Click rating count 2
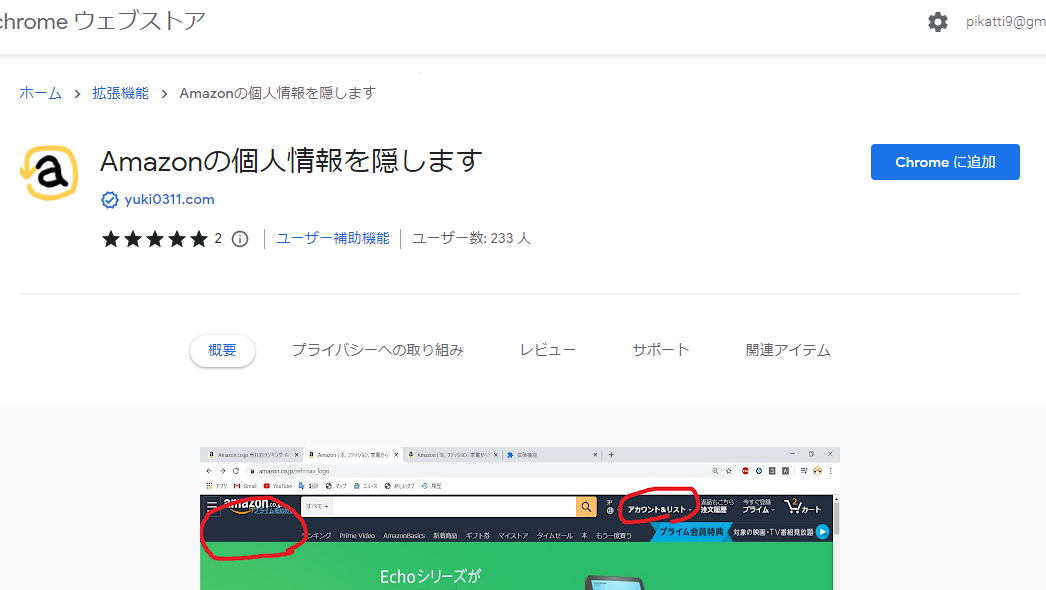This screenshot has width=1046, height=590. click(218, 238)
